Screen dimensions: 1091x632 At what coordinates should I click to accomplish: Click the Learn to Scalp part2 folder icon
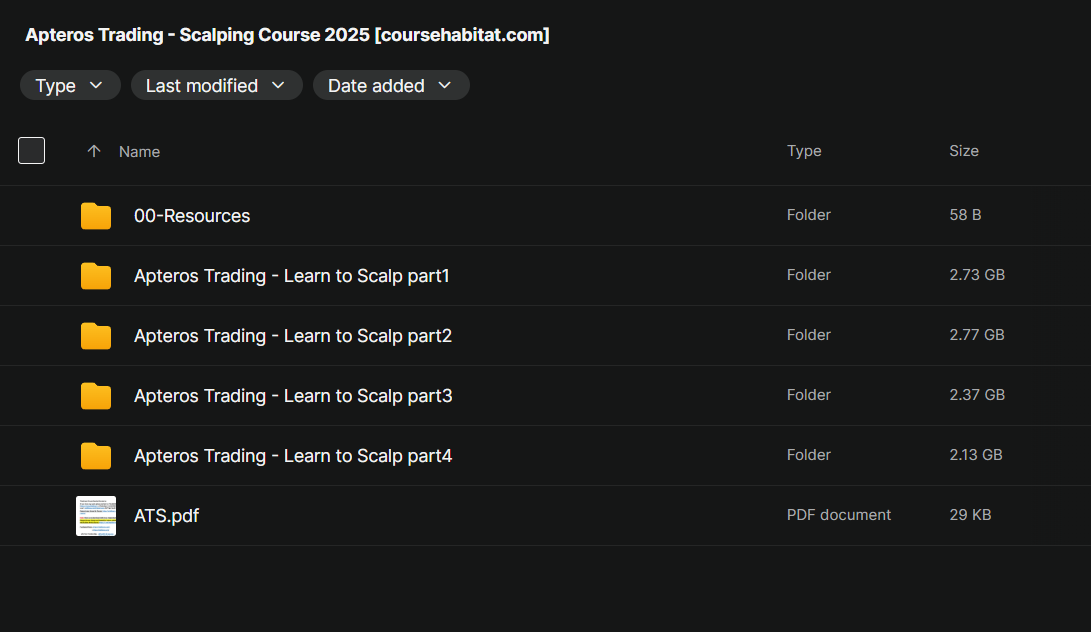[96, 336]
